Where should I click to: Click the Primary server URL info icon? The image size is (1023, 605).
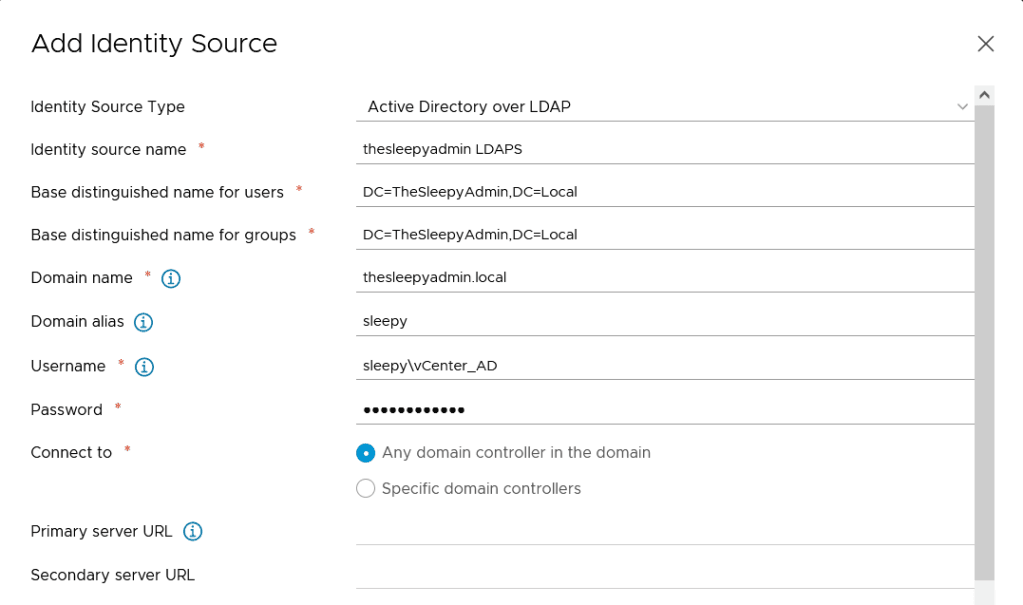[193, 532]
